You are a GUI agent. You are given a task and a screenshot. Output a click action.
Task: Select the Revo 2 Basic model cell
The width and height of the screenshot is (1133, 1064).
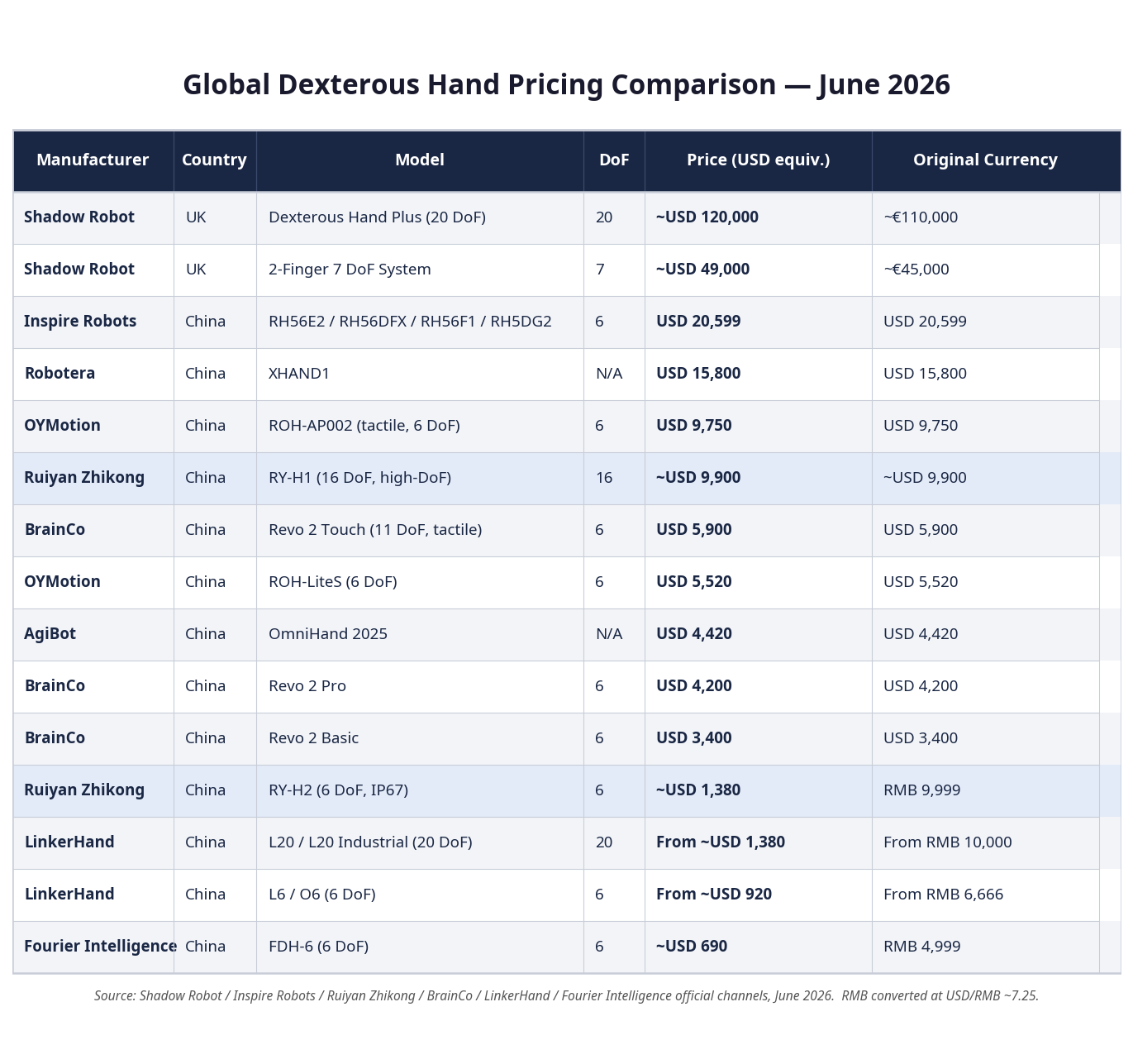click(x=420, y=738)
